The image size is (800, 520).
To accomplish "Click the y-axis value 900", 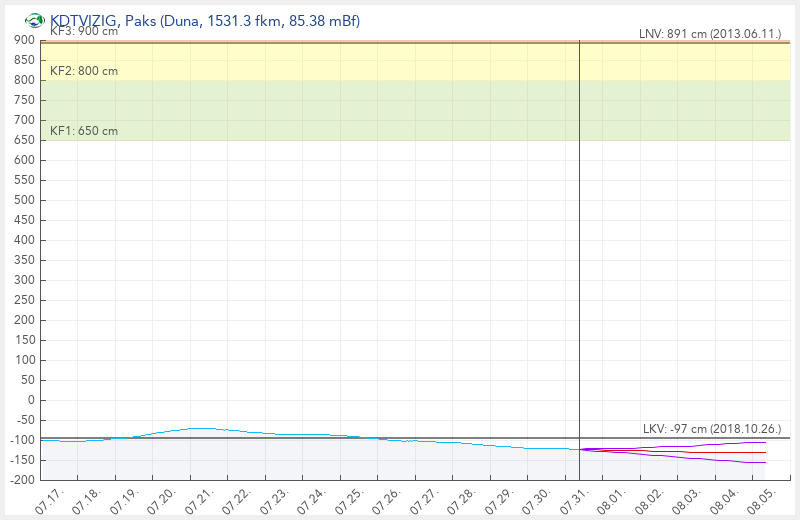I will click(24, 40).
